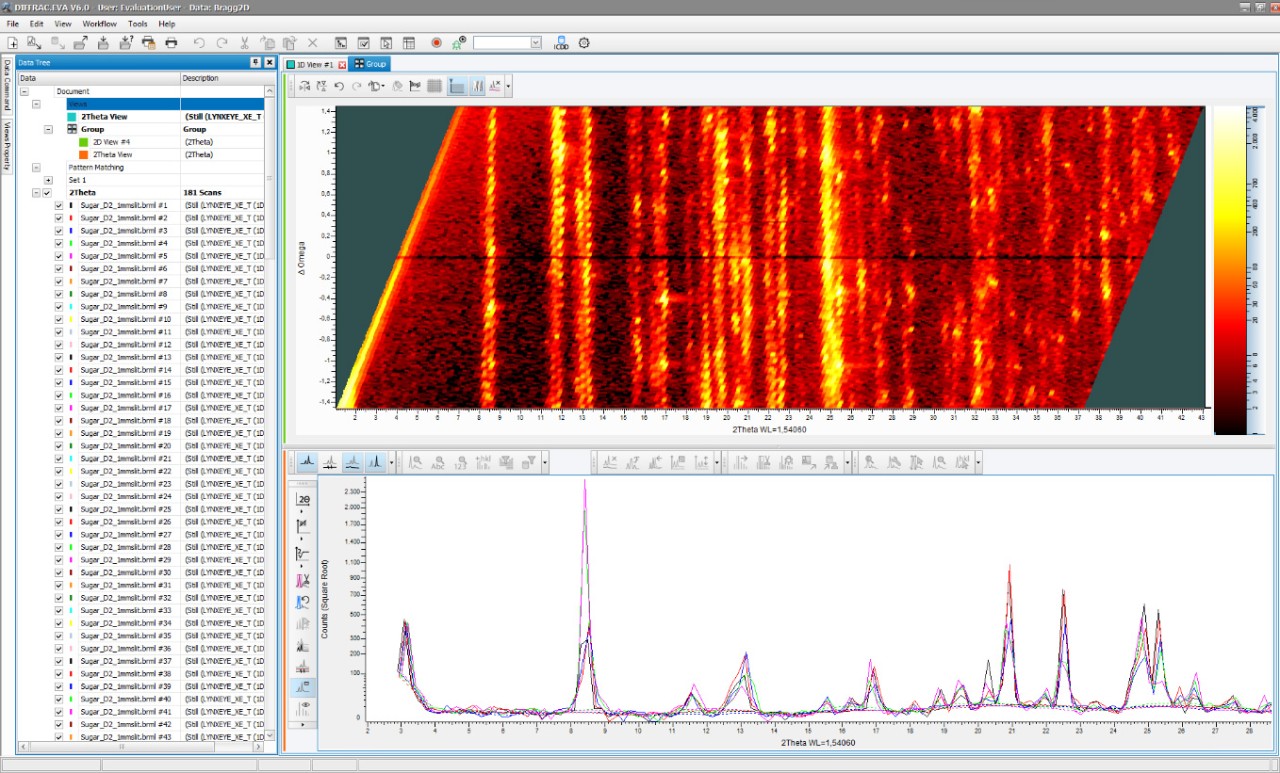Screen dimensions: 1280x773
Task: Click the printer icon in main toolbar
Action: (171, 43)
